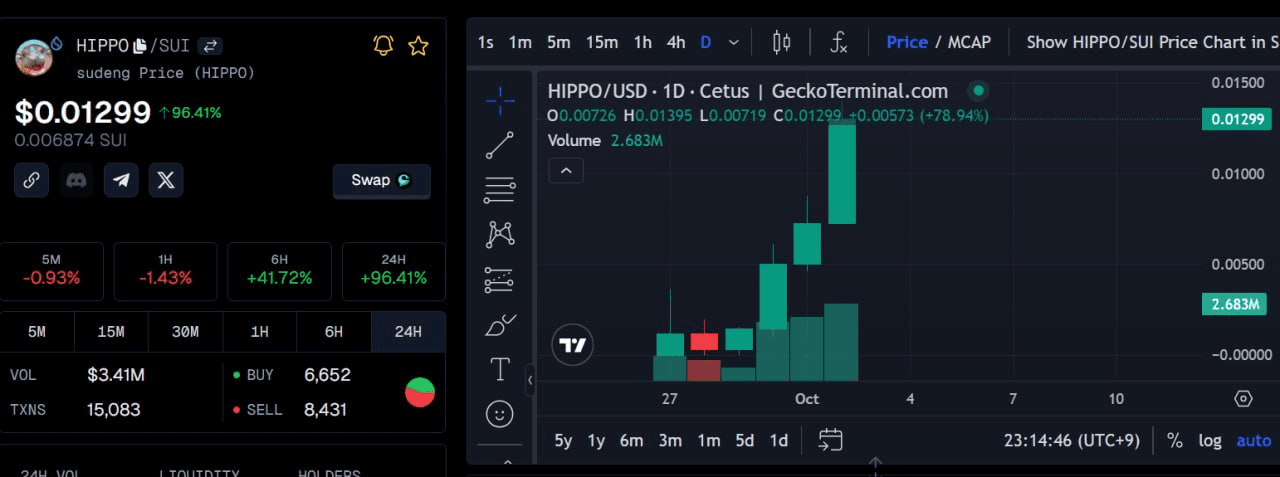The image size is (1280, 477).
Task: Set chart interval to 15m
Action: (602, 42)
